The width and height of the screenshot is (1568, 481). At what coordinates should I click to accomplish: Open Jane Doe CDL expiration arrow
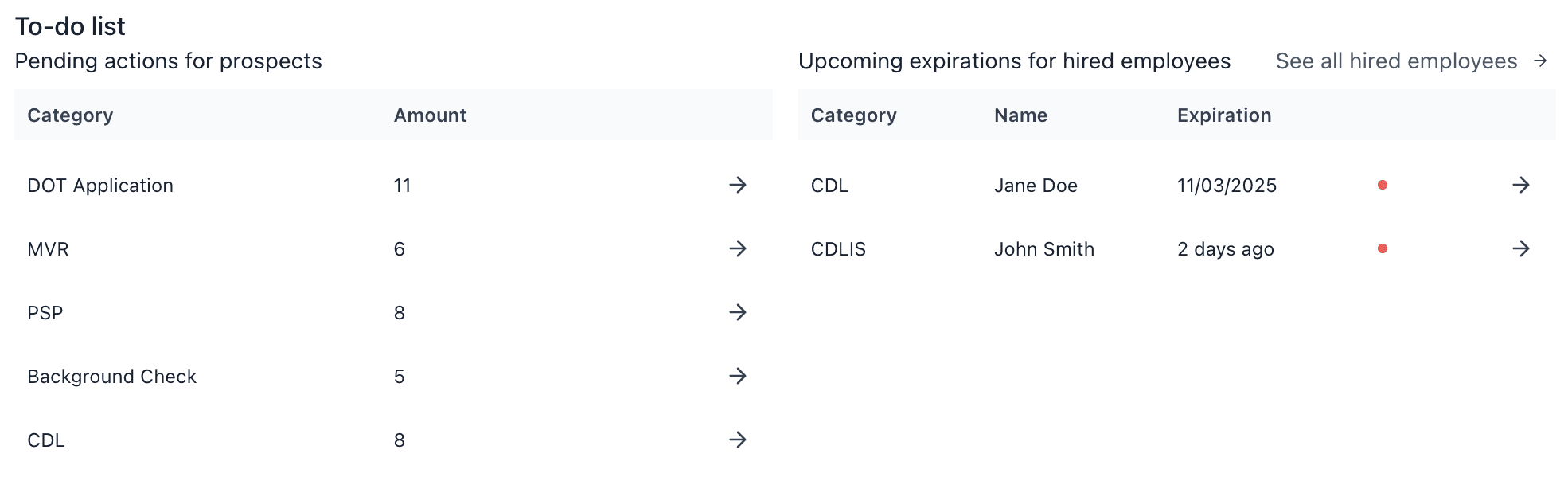pyautogui.click(x=1521, y=185)
